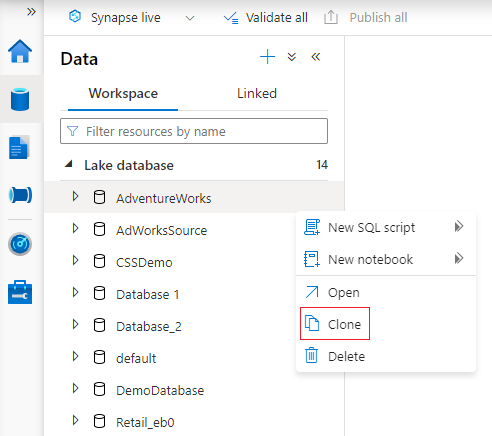The image size is (492, 436).
Task: Expand the left navigation rail
Action: (31, 12)
